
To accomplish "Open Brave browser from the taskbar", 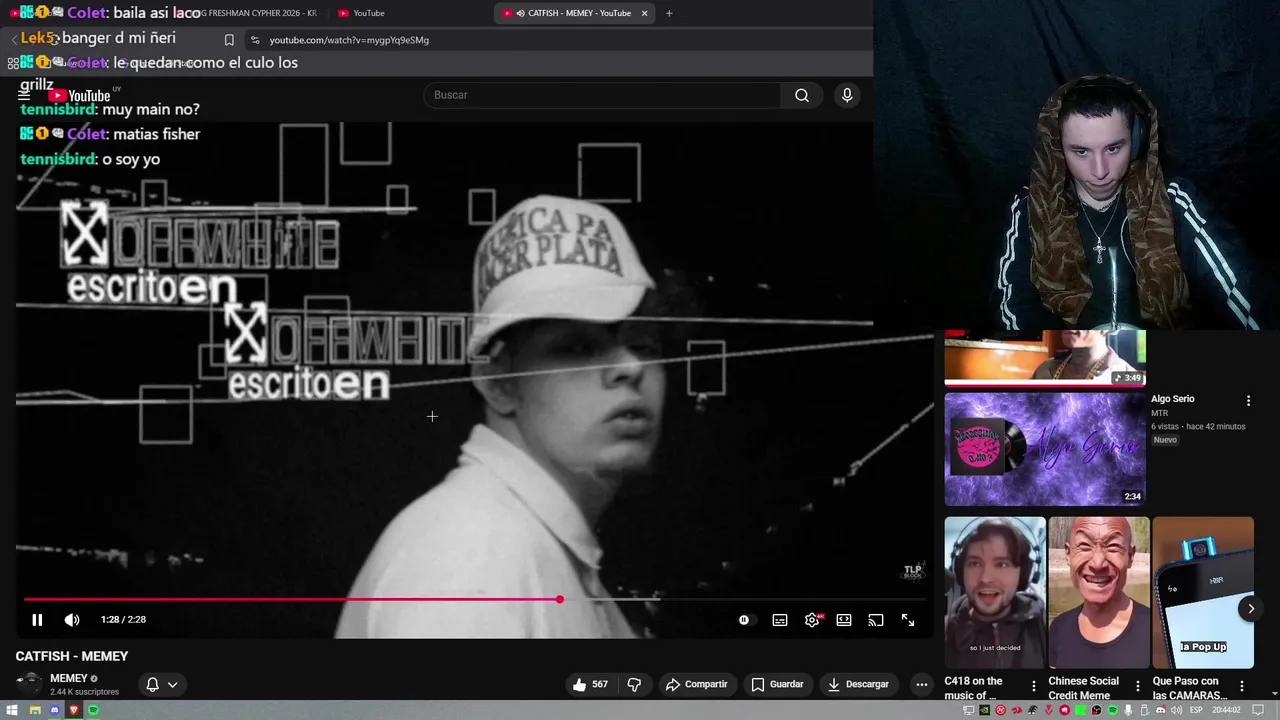I will [x=74, y=710].
